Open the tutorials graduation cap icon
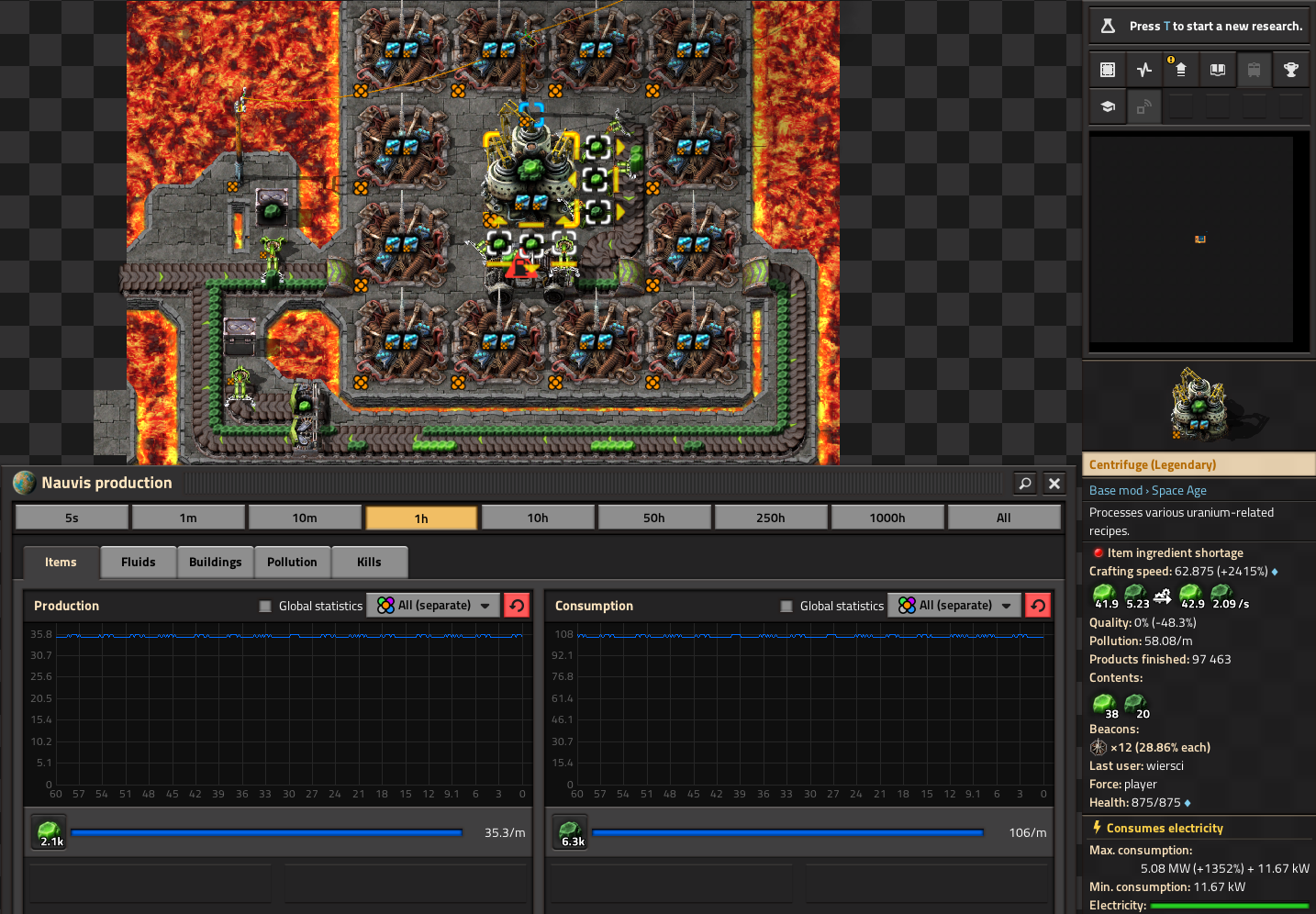This screenshot has width=1316, height=914. (1107, 106)
